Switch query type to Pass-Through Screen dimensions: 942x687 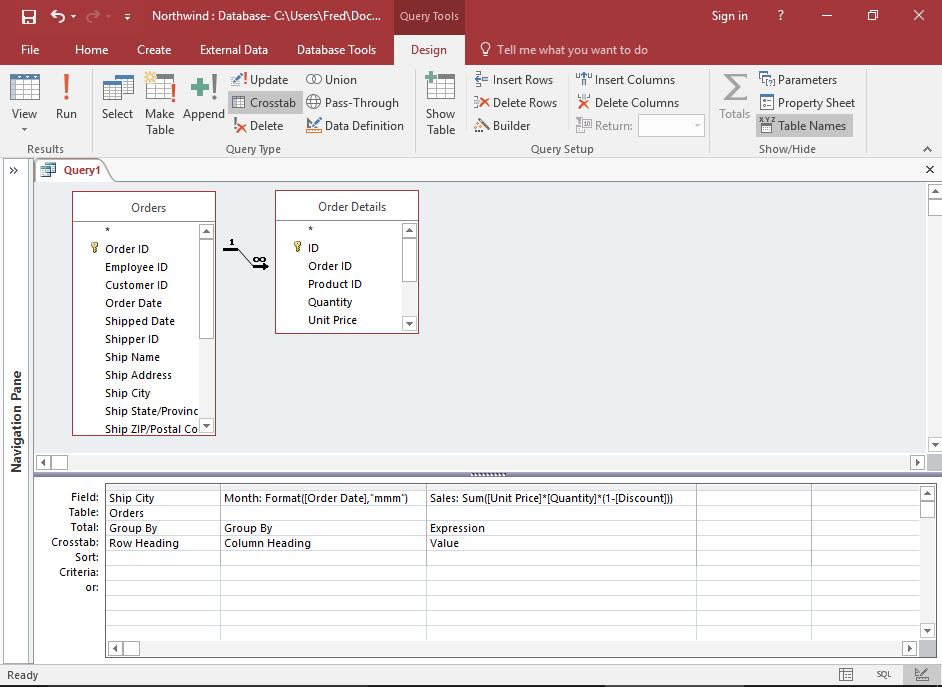tap(352, 103)
